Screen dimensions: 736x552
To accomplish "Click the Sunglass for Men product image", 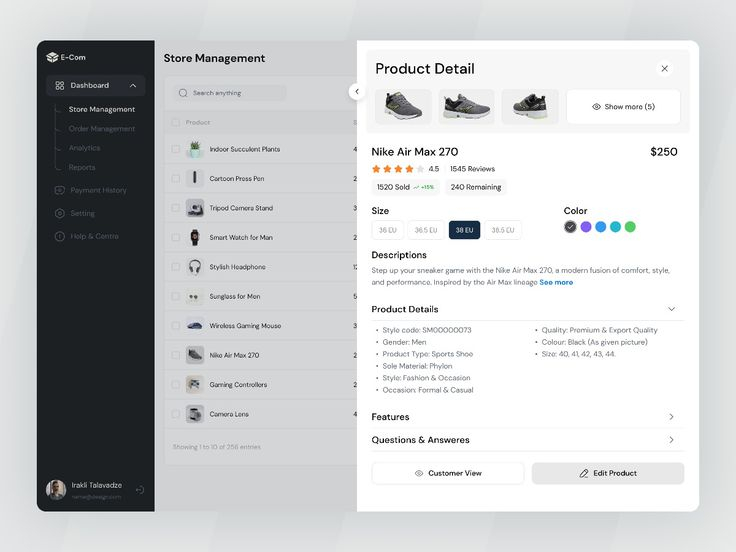I will 195,296.
